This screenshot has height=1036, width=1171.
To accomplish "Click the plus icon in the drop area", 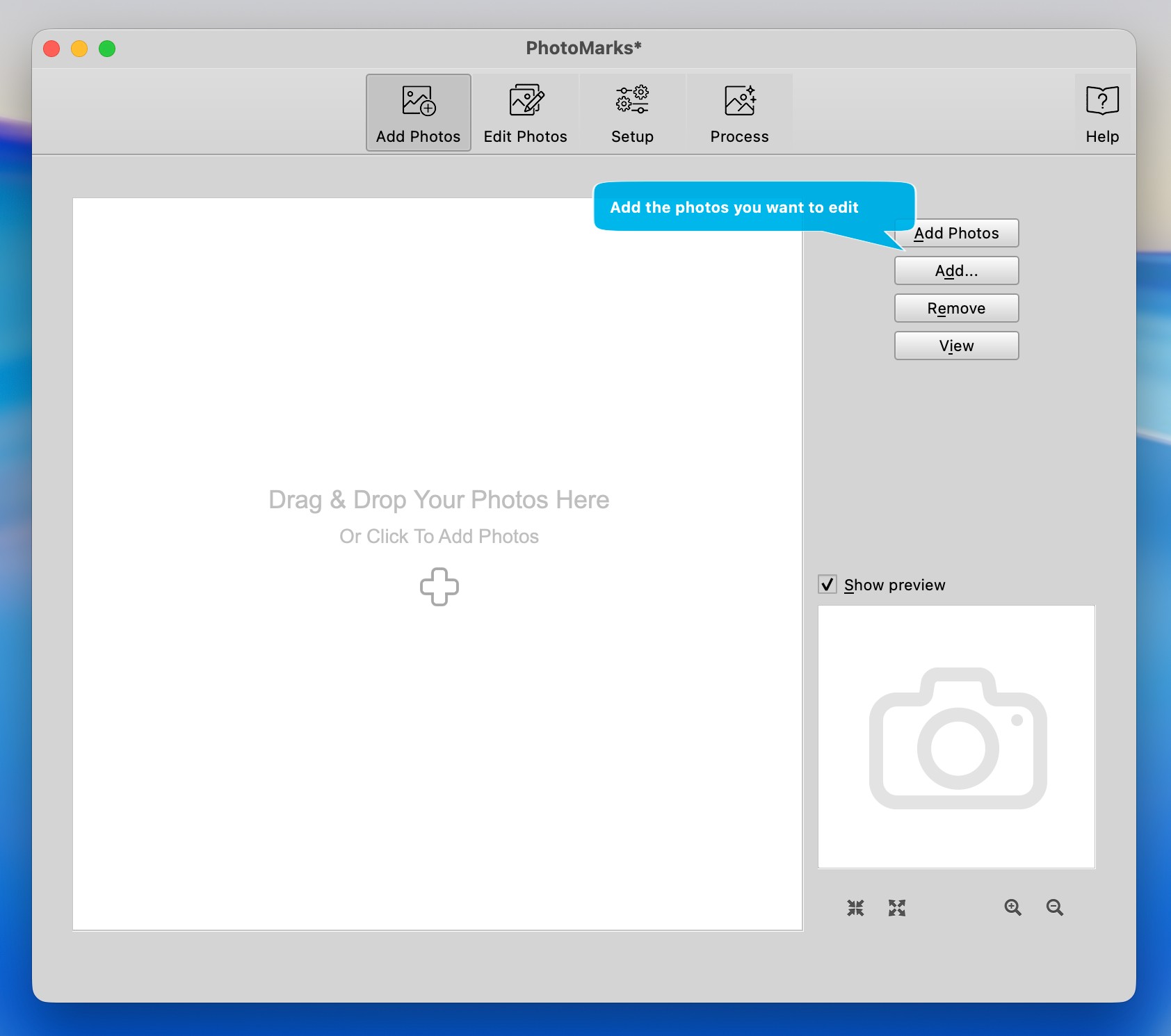I will point(439,587).
